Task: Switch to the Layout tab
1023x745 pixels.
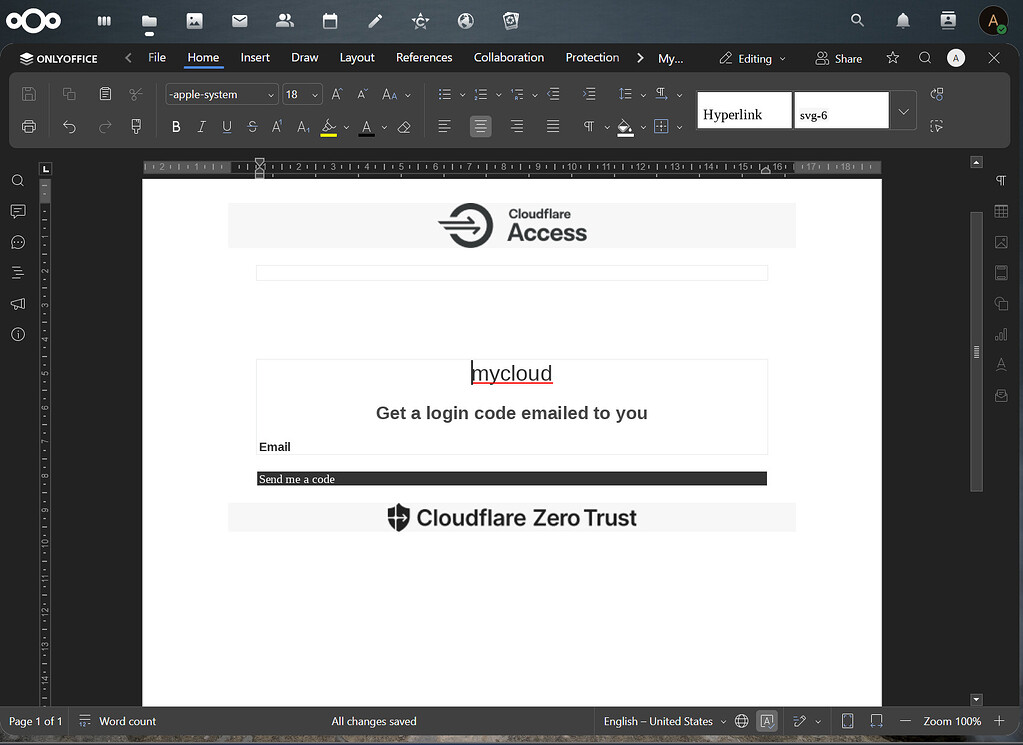Action: (357, 57)
